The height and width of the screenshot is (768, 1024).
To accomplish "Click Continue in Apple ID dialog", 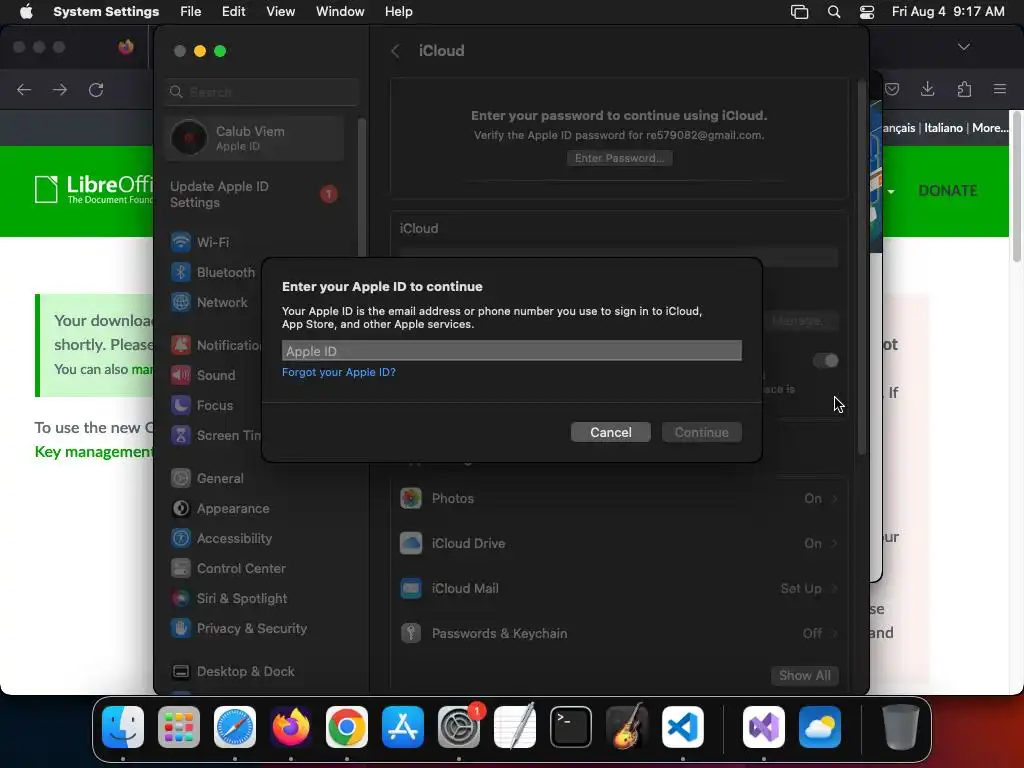I will pos(701,432).
